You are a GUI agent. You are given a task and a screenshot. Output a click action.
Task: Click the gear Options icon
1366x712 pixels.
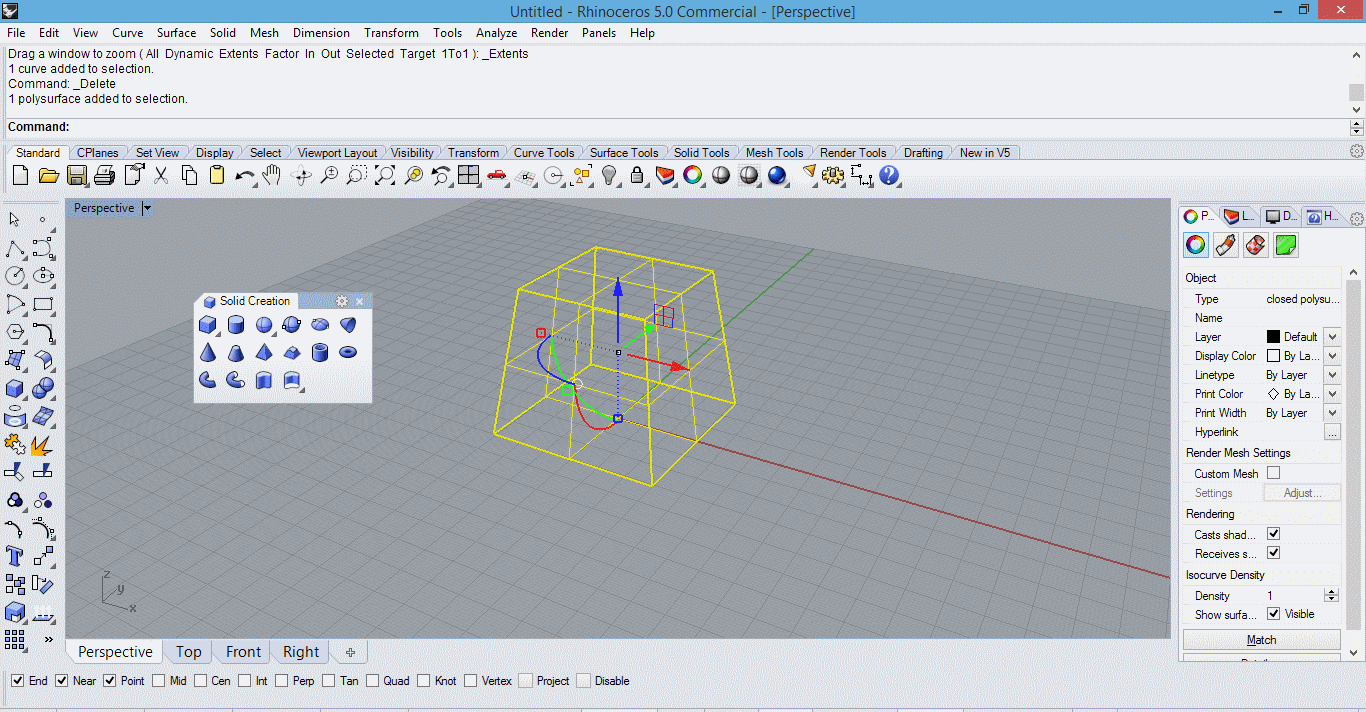pos(833,176)
